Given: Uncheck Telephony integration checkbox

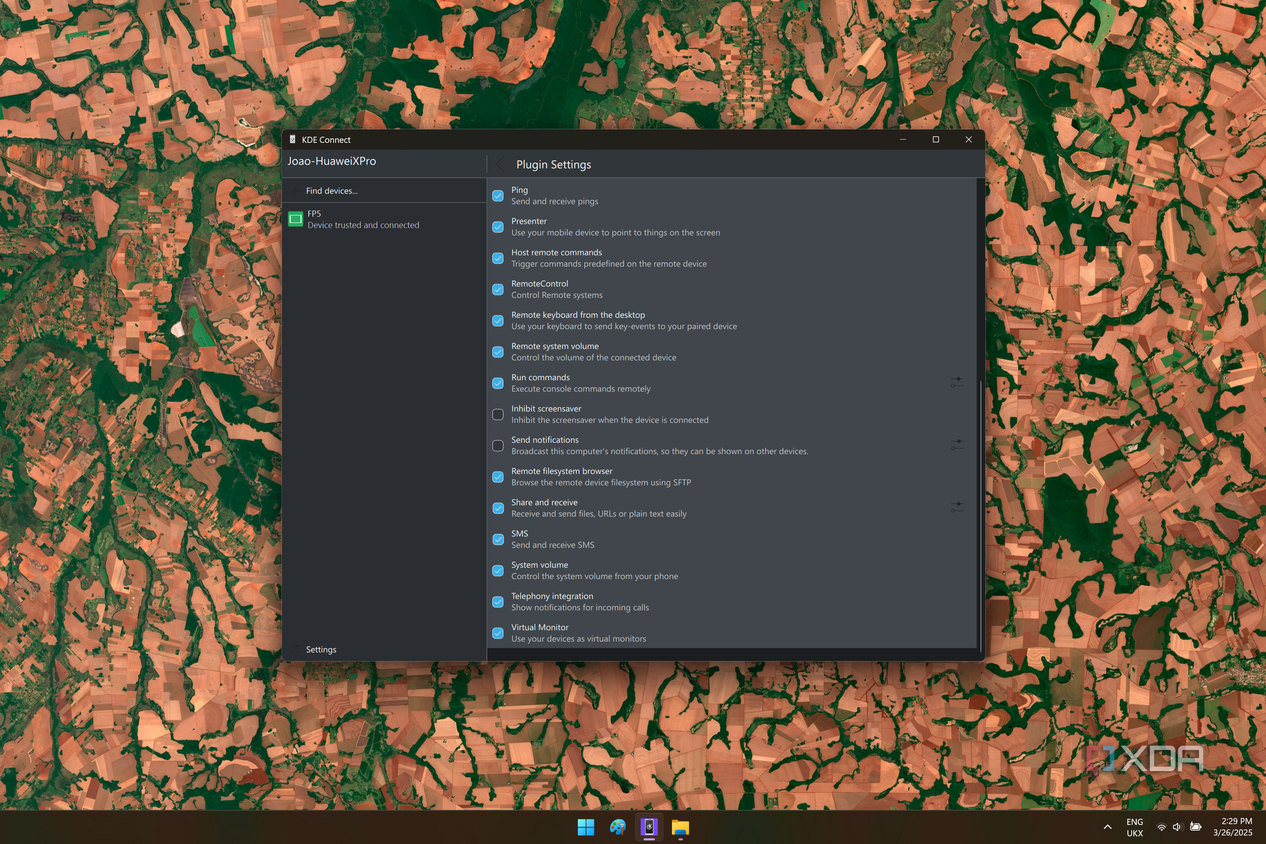Looking at the screenshot, I should 498,602.
